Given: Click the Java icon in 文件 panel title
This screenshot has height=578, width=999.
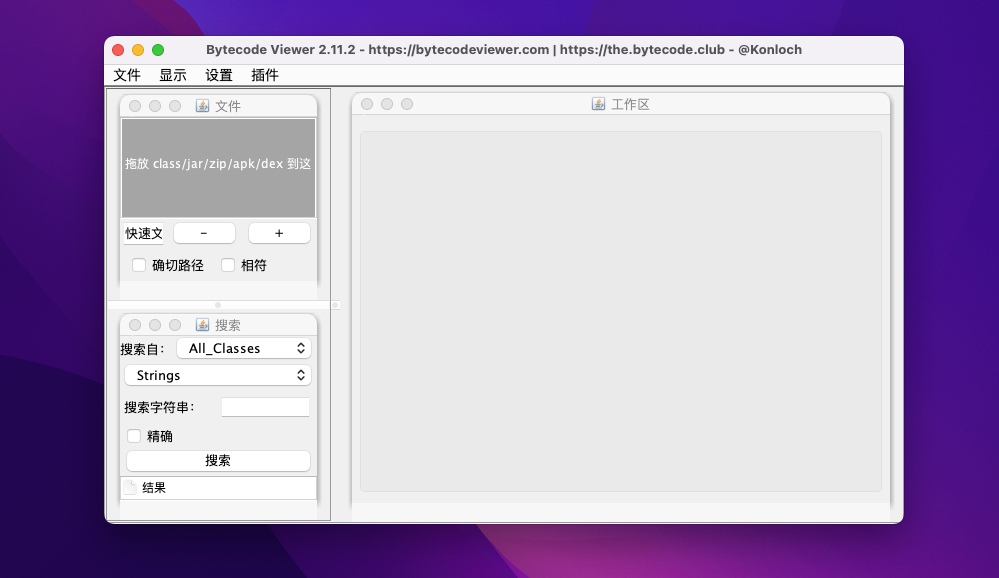Looking at the screenshot, I should click(203, 106).
